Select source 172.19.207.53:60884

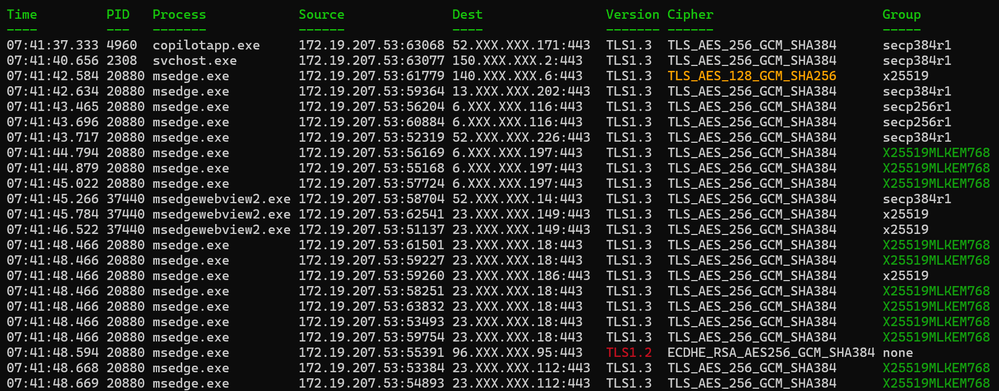(371, 122)
